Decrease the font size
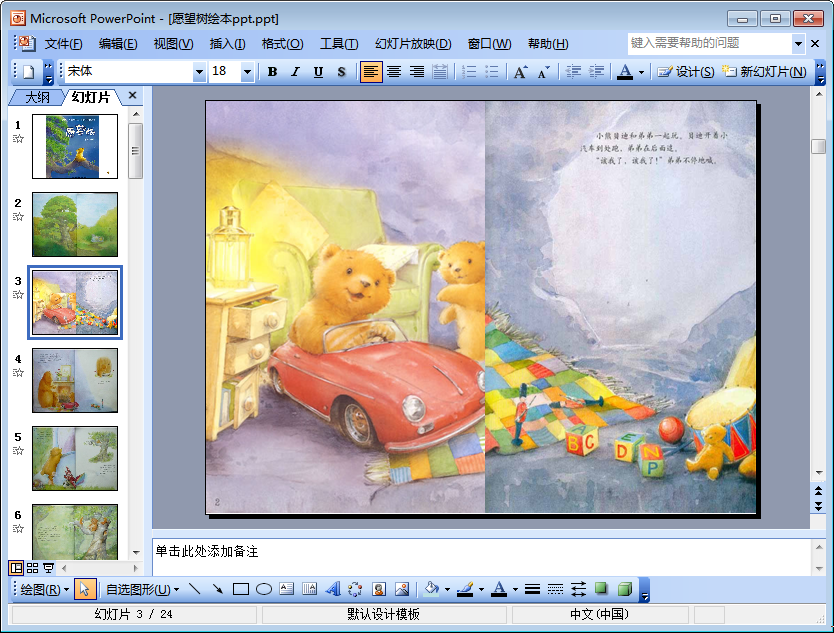Screen dimensions: 834x633 [x=544, y=71]
